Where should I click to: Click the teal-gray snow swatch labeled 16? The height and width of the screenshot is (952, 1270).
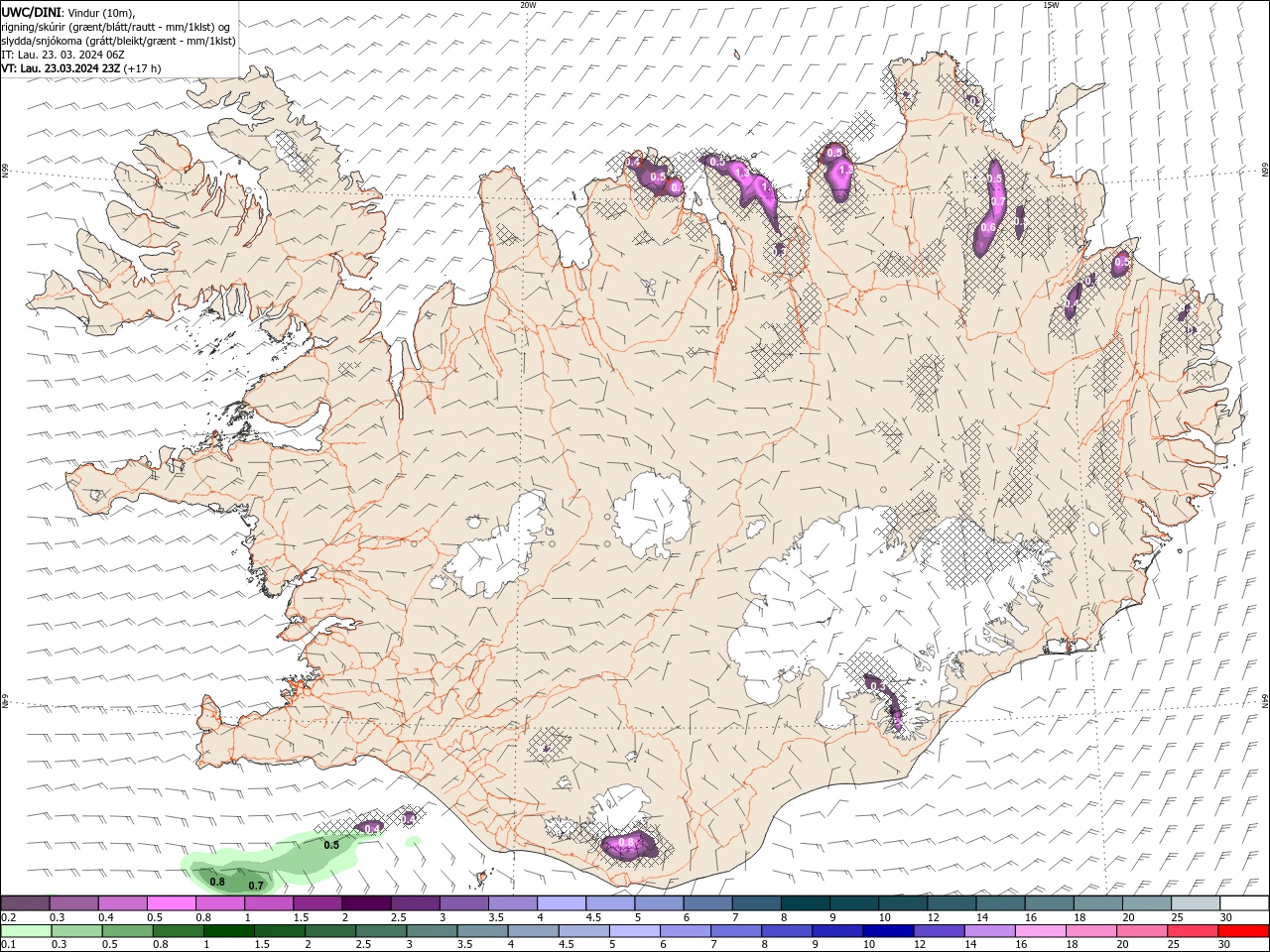(1050, 902)
